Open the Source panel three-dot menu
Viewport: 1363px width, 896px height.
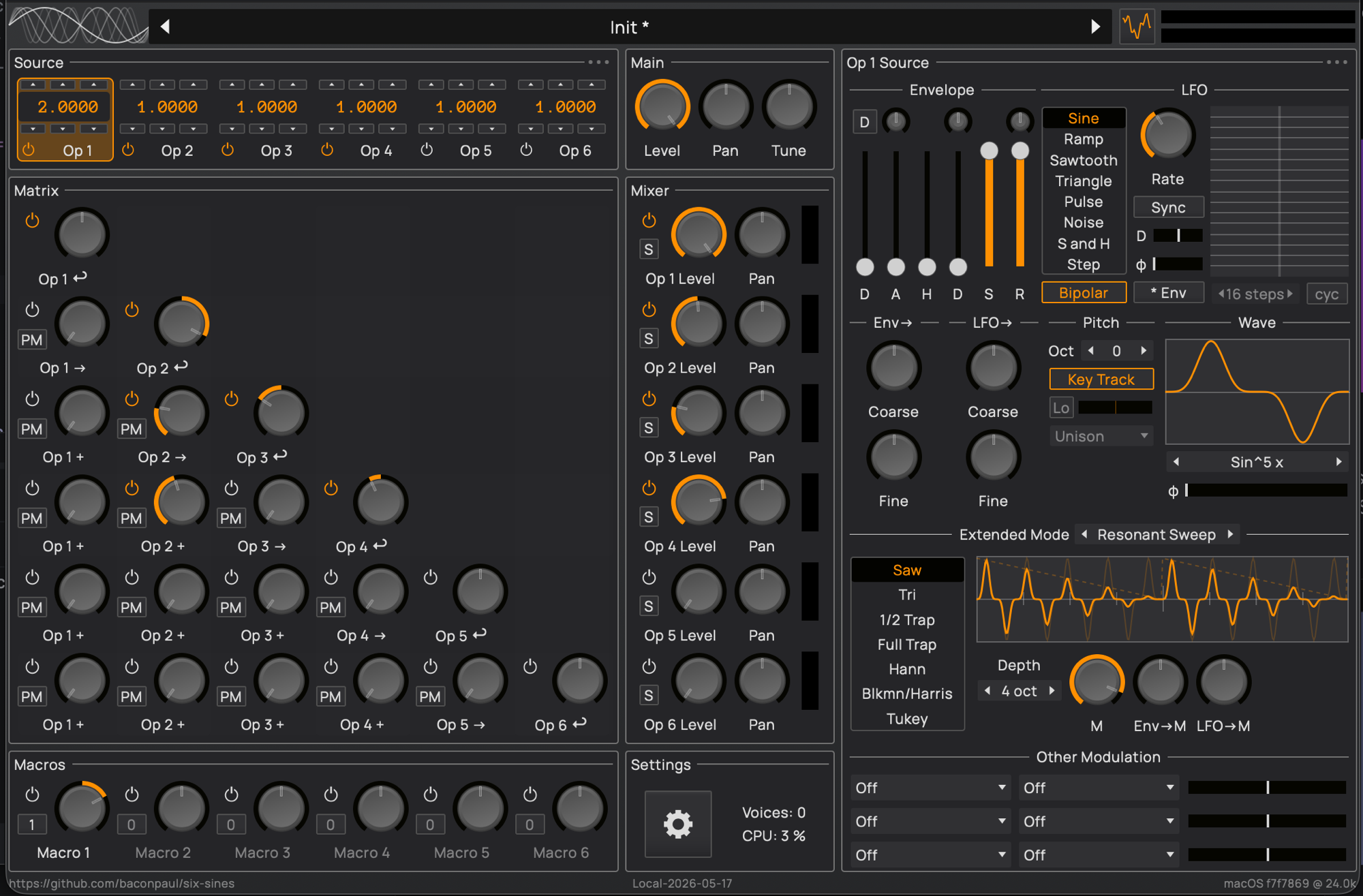(x=598, y=62)
